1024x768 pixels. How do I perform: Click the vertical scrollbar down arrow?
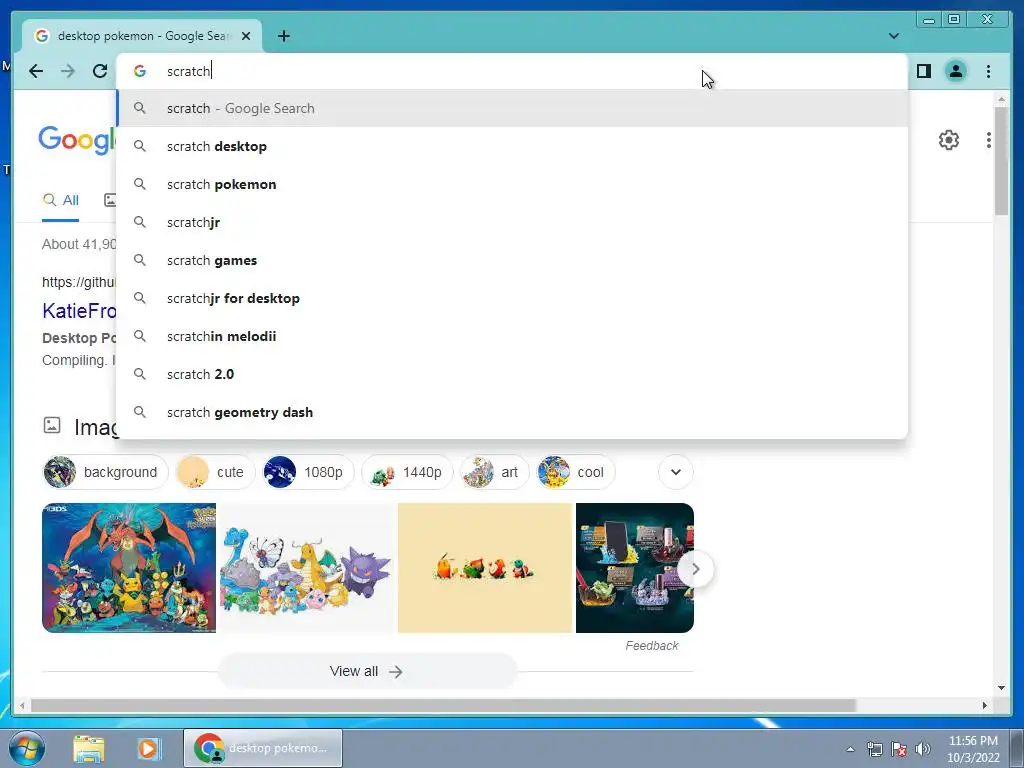[1001, 688]
